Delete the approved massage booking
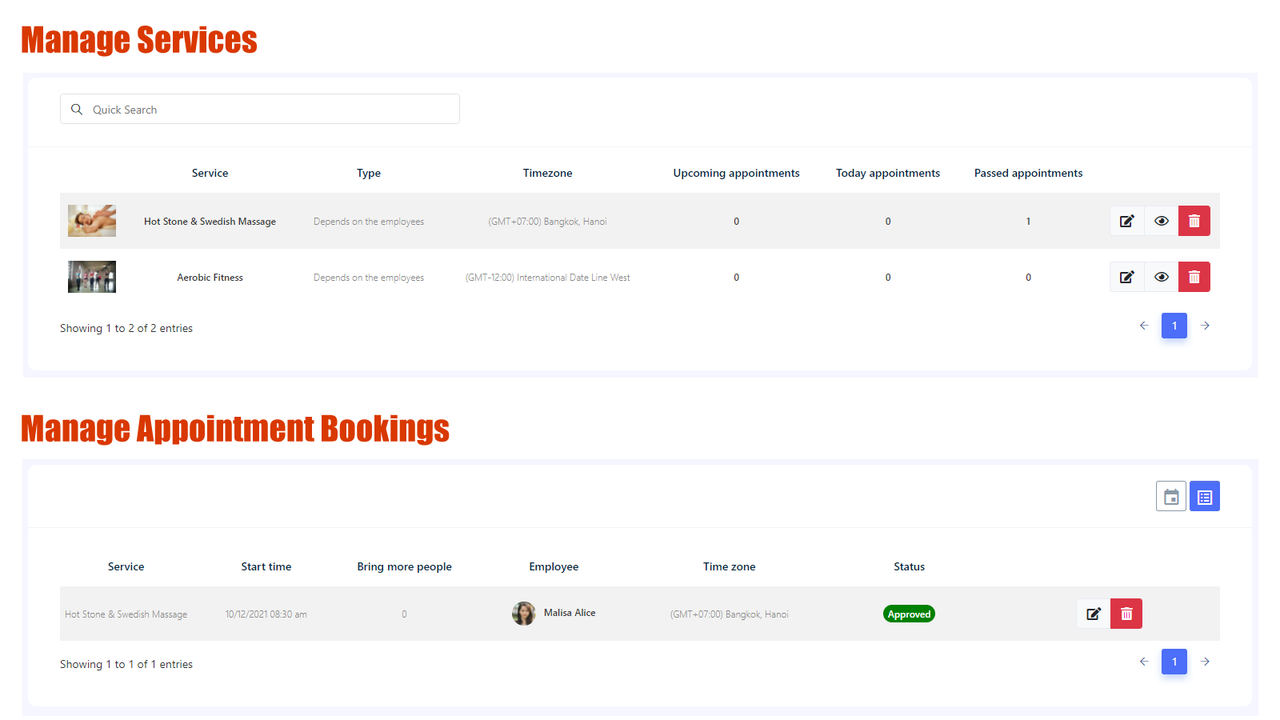This screenshot has width=1280, height=720. pos(1126,613)
